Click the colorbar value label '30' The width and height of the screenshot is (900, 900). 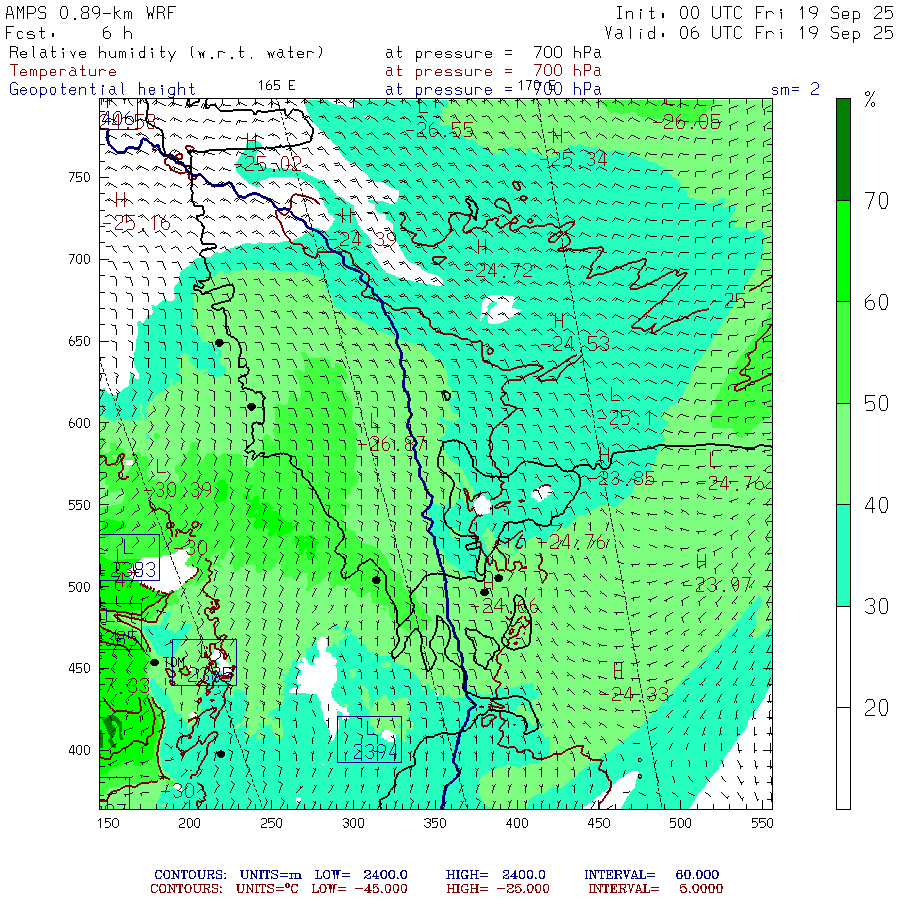876,607
